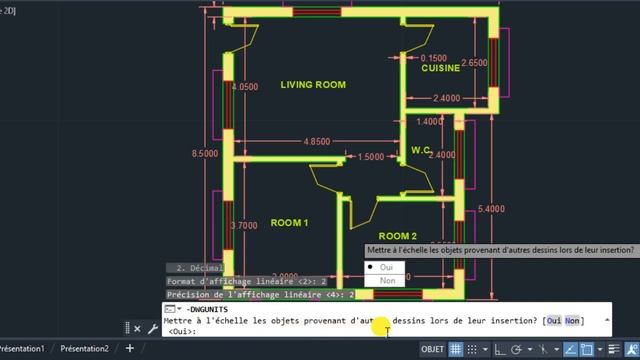This screenshot has height=360, width=640.
Task: Toggle the grid display icon
Action: click(x=456, y=349)
